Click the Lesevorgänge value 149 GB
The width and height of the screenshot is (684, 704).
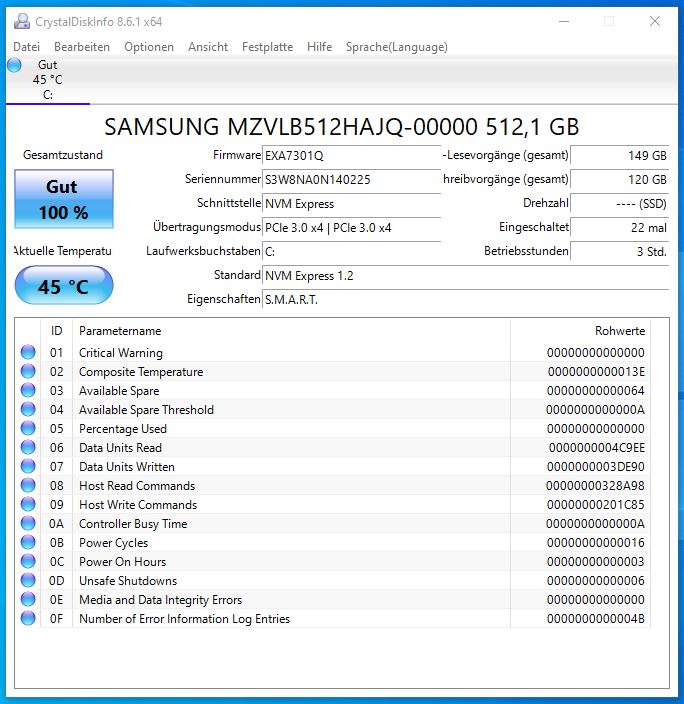pos(620,155)
